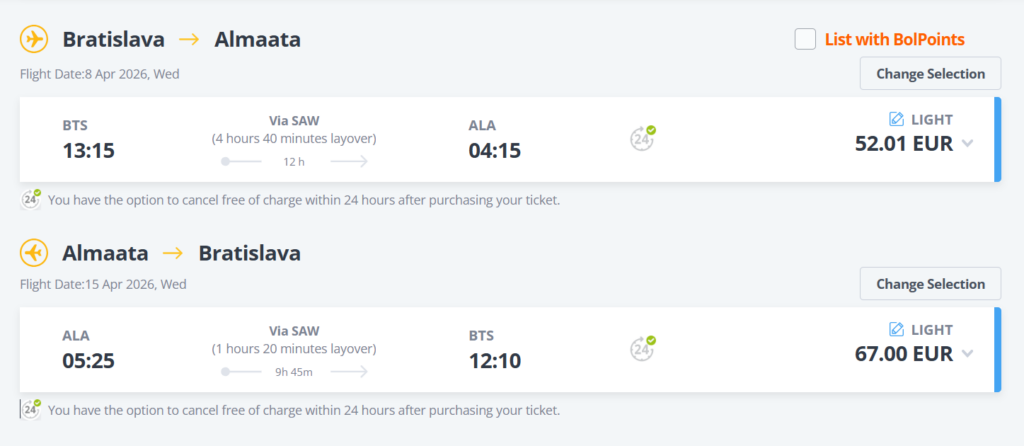The height and width of the screenshot is (446, 1024).
Task: Click the return Almaata flight airplane icon
Action: point(35,253)
